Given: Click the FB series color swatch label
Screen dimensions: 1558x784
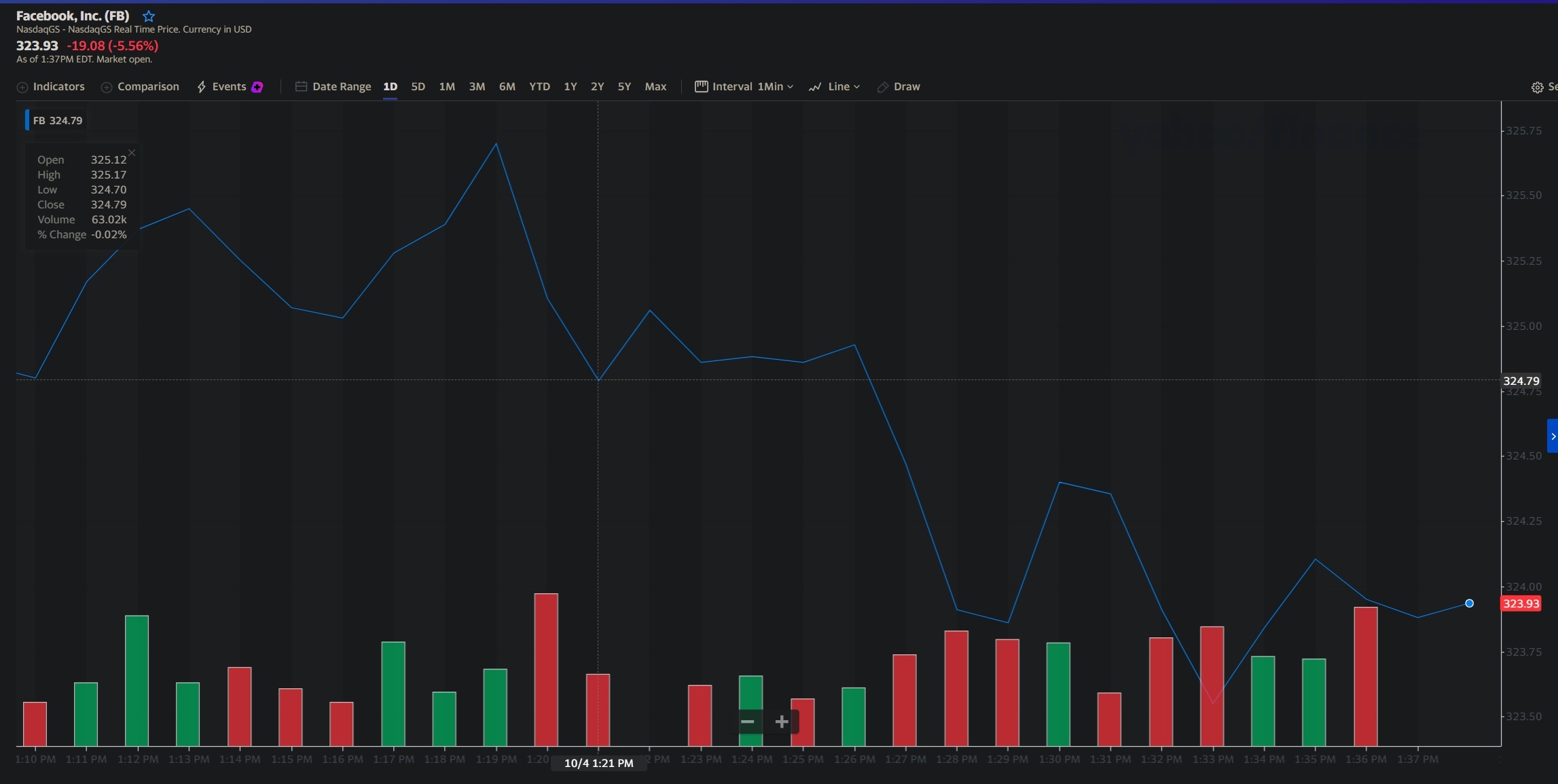Looking at the screenshot, I should (x=27, y=120).
